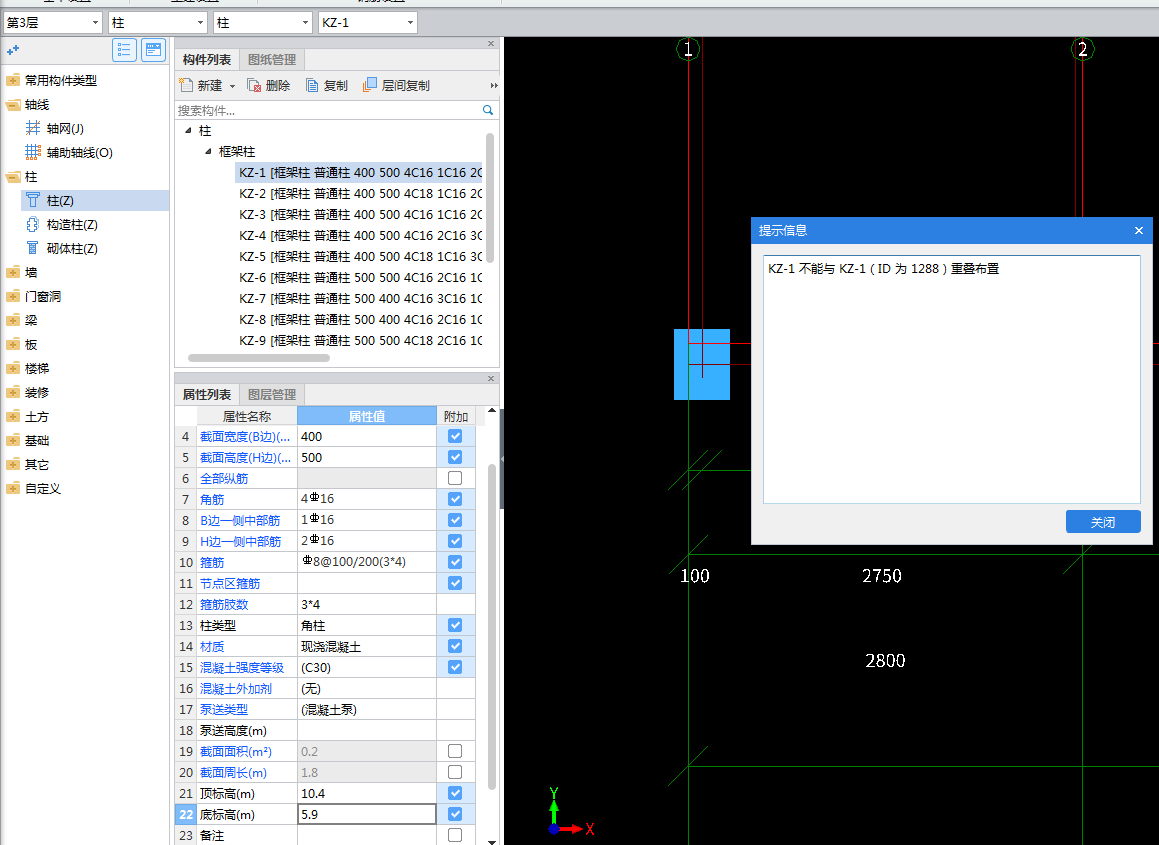Open the 新建 dropdown arrow

click(232, 86)
